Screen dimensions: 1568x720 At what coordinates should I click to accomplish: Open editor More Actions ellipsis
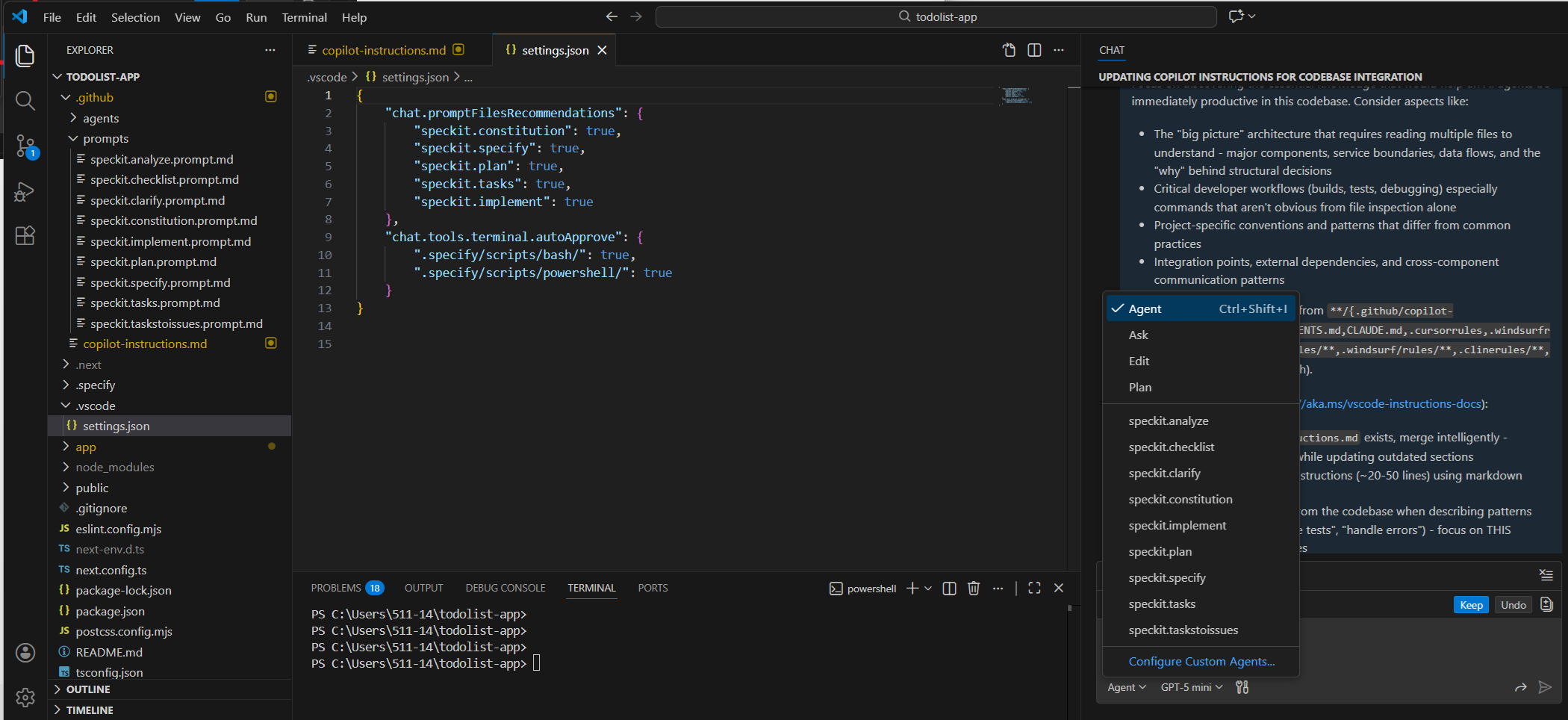1059,50
